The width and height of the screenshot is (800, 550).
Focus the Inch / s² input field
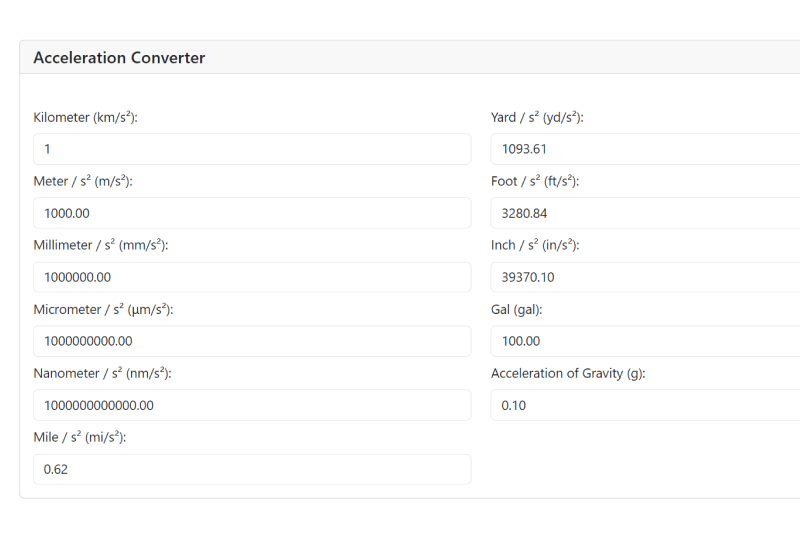tap(645, 277)
